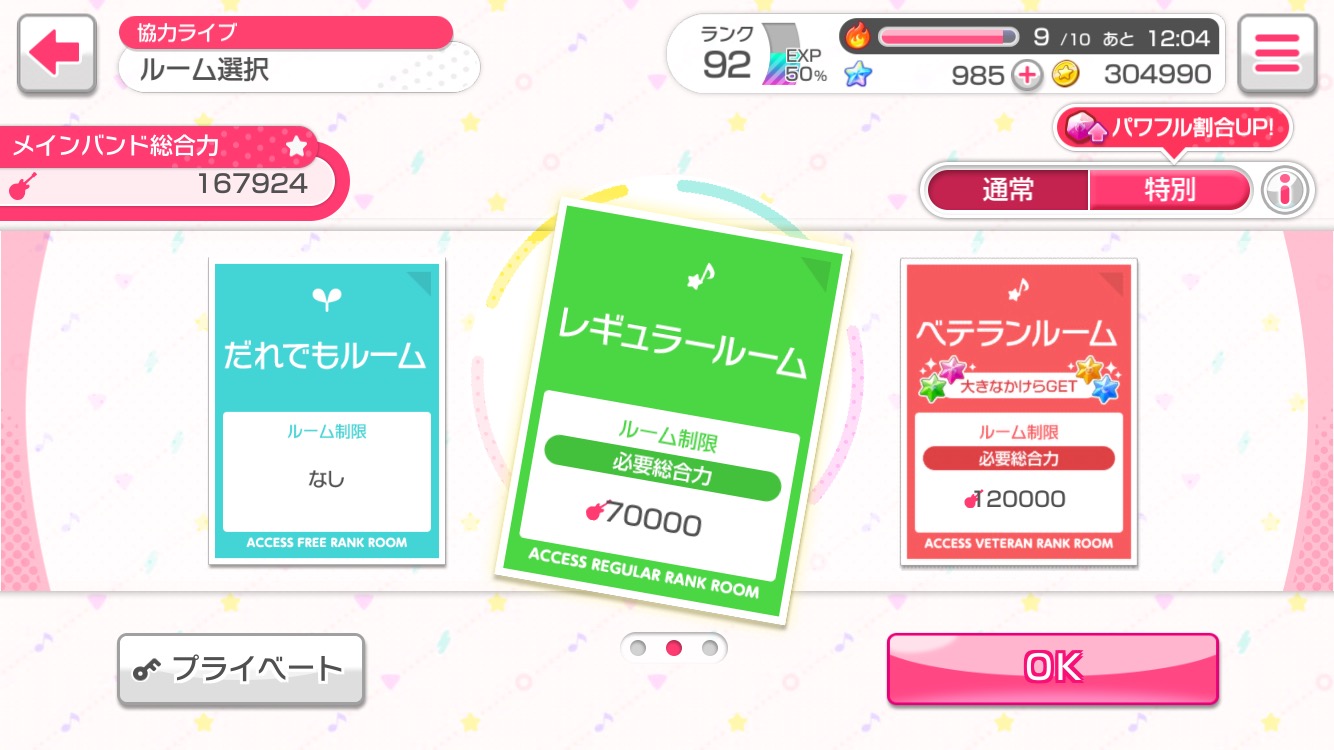Select the first page indicator dot
The height and width of the screenshot is (750, 1334).
pyautogui.click(x=638, y=648)
